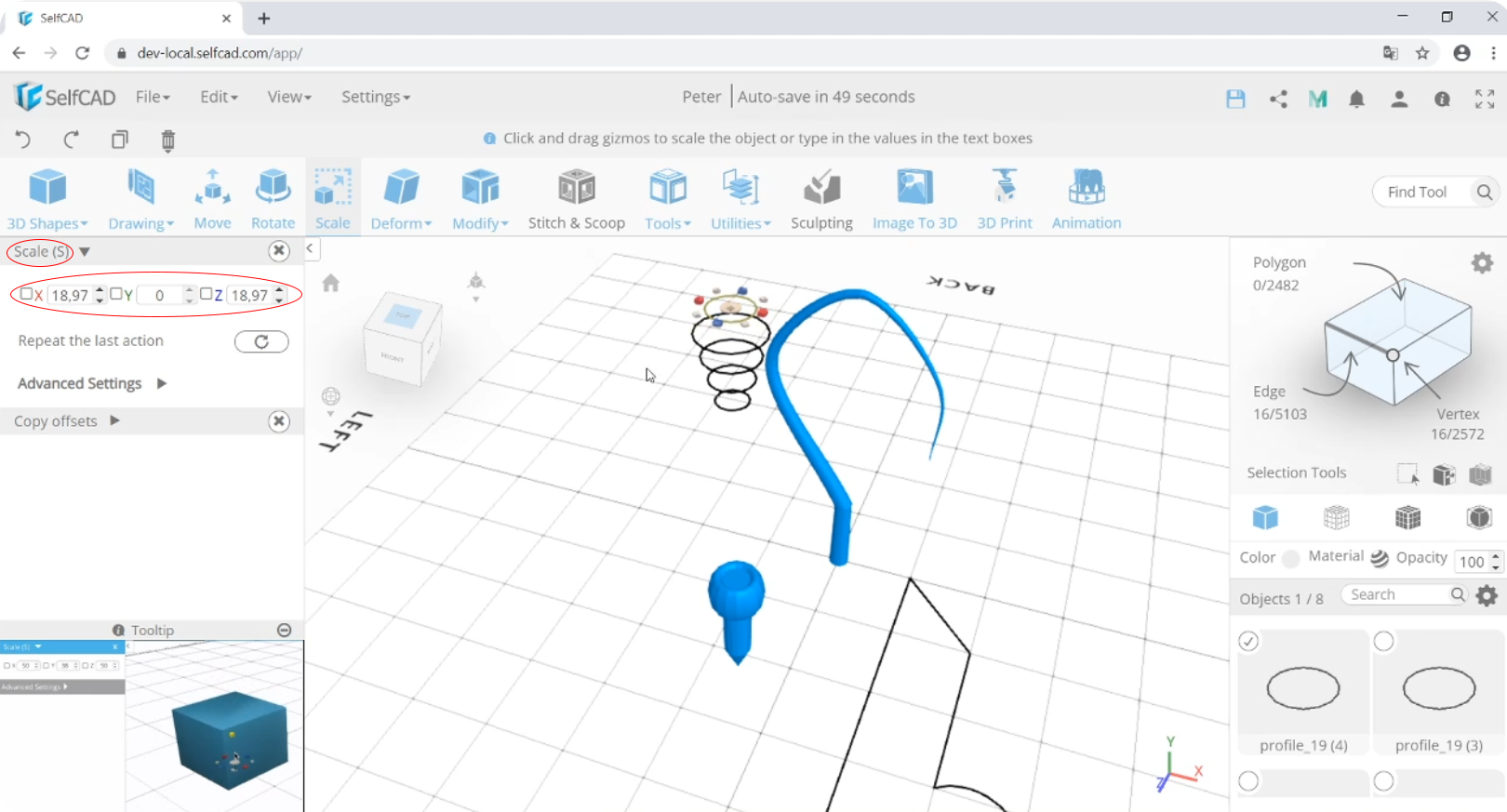Viewport: 1507px width, 812px height.
Task: Bookmark this page star icon
Action: point(1422,53)
